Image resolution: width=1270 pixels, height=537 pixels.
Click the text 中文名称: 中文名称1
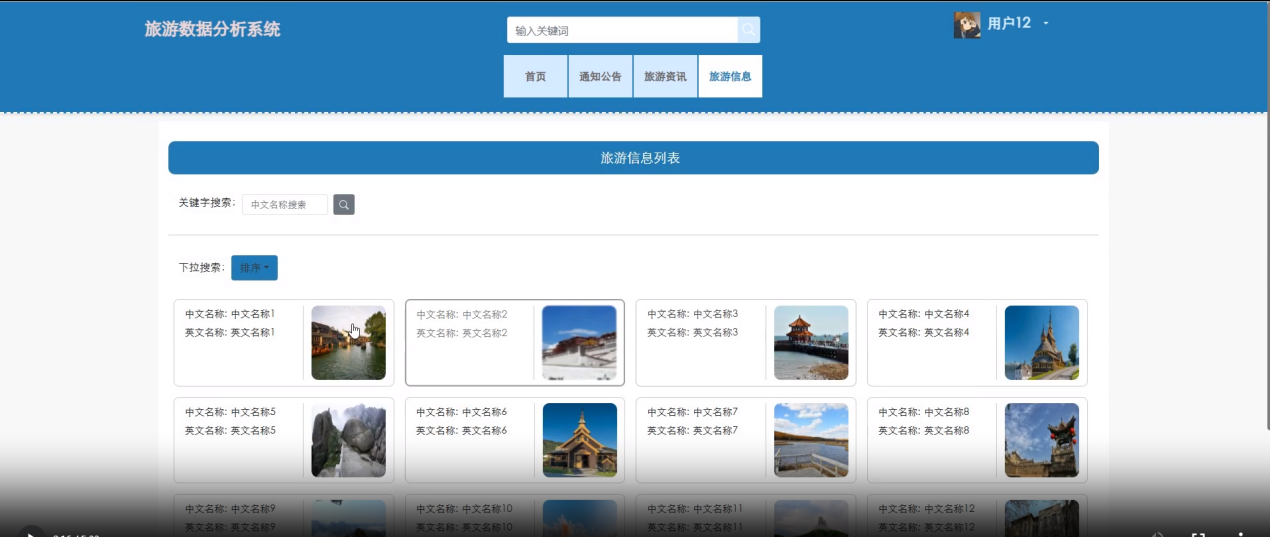[230, 314]
